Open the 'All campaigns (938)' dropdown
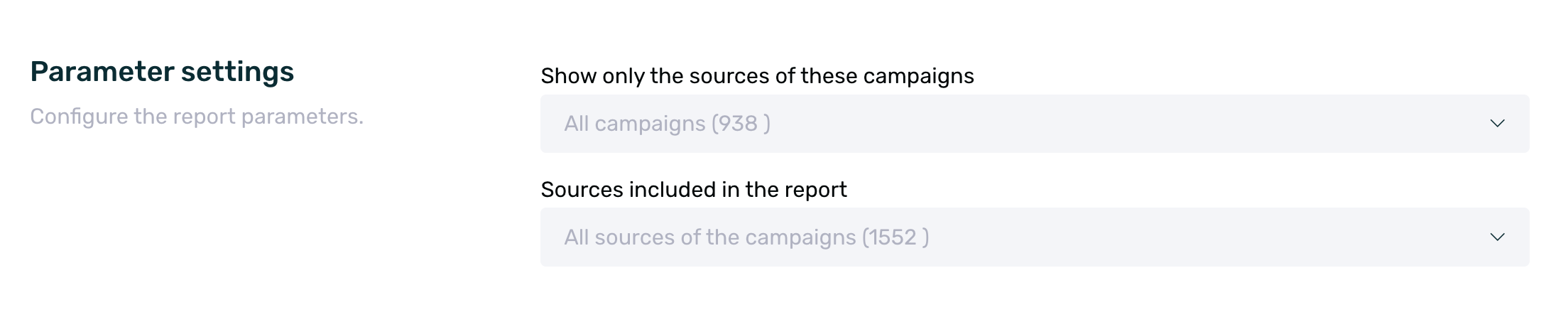The image size is (1568, 327). (x=1034, y=124)
